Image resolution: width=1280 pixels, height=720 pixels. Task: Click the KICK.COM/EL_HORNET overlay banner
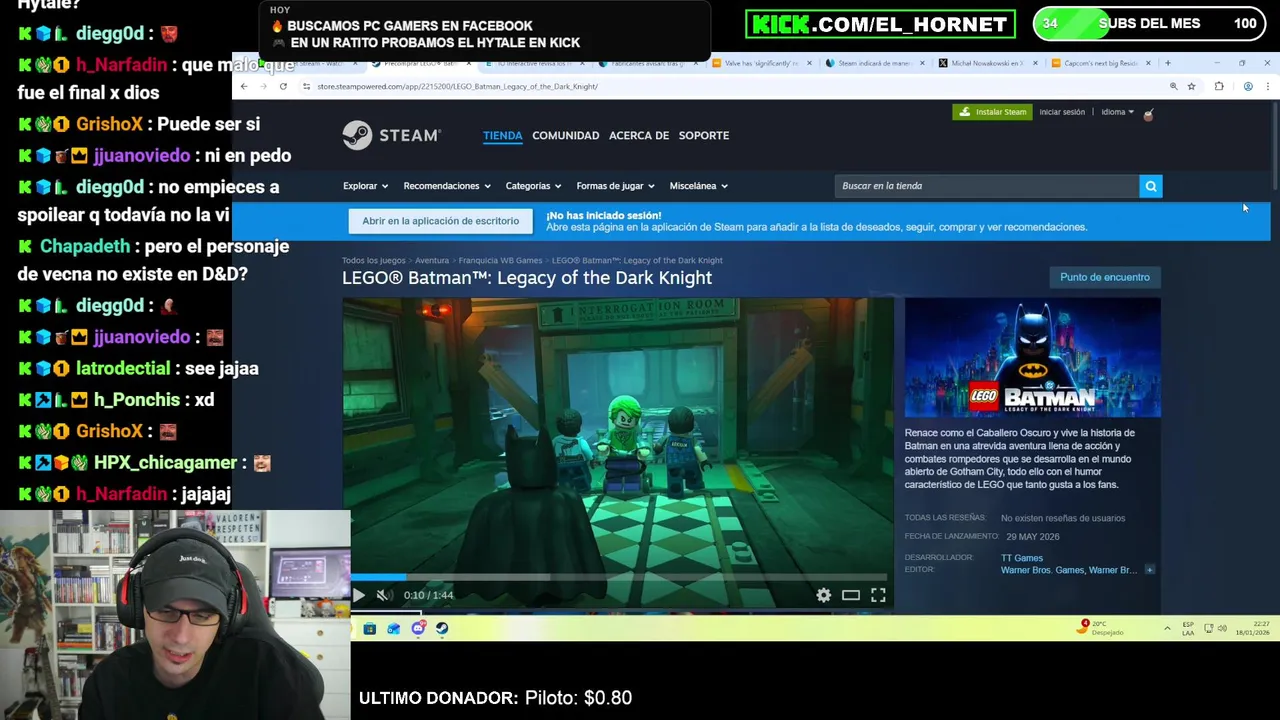coord(880,24)
